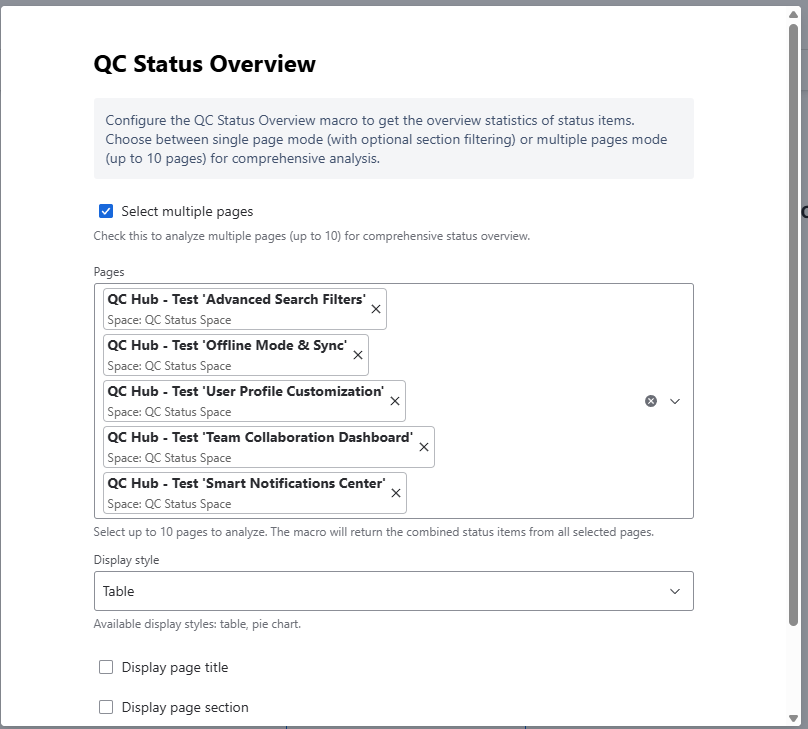This screenshot has height=729, width=808.
Task: Remove the 'Offline Mode & Sync' page chip
Action: pos(357,355)
